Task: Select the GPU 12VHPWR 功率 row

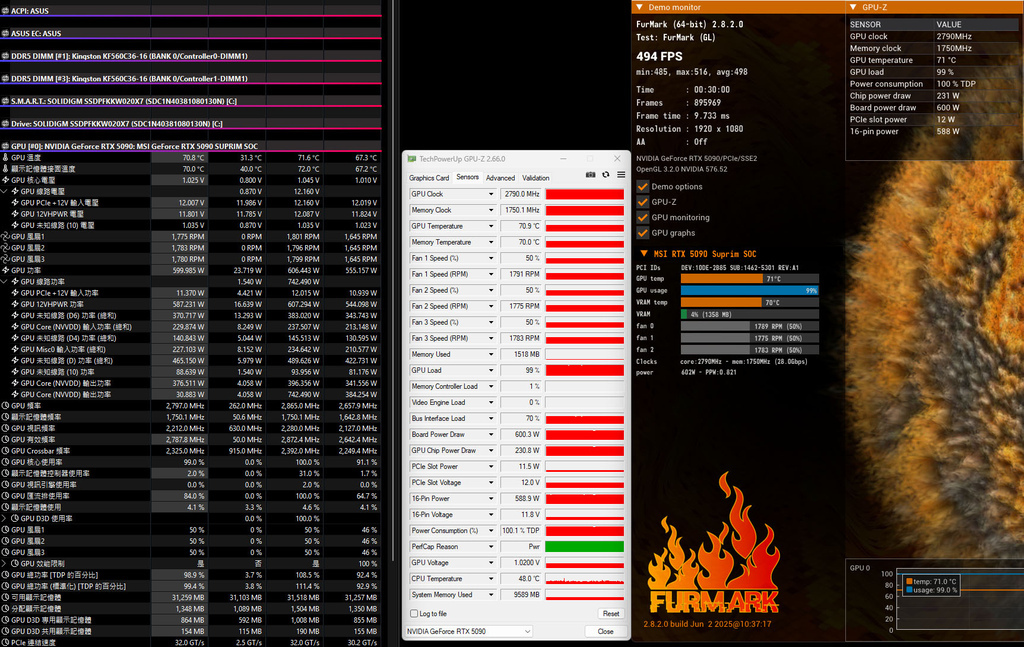Action: [190, 304]
